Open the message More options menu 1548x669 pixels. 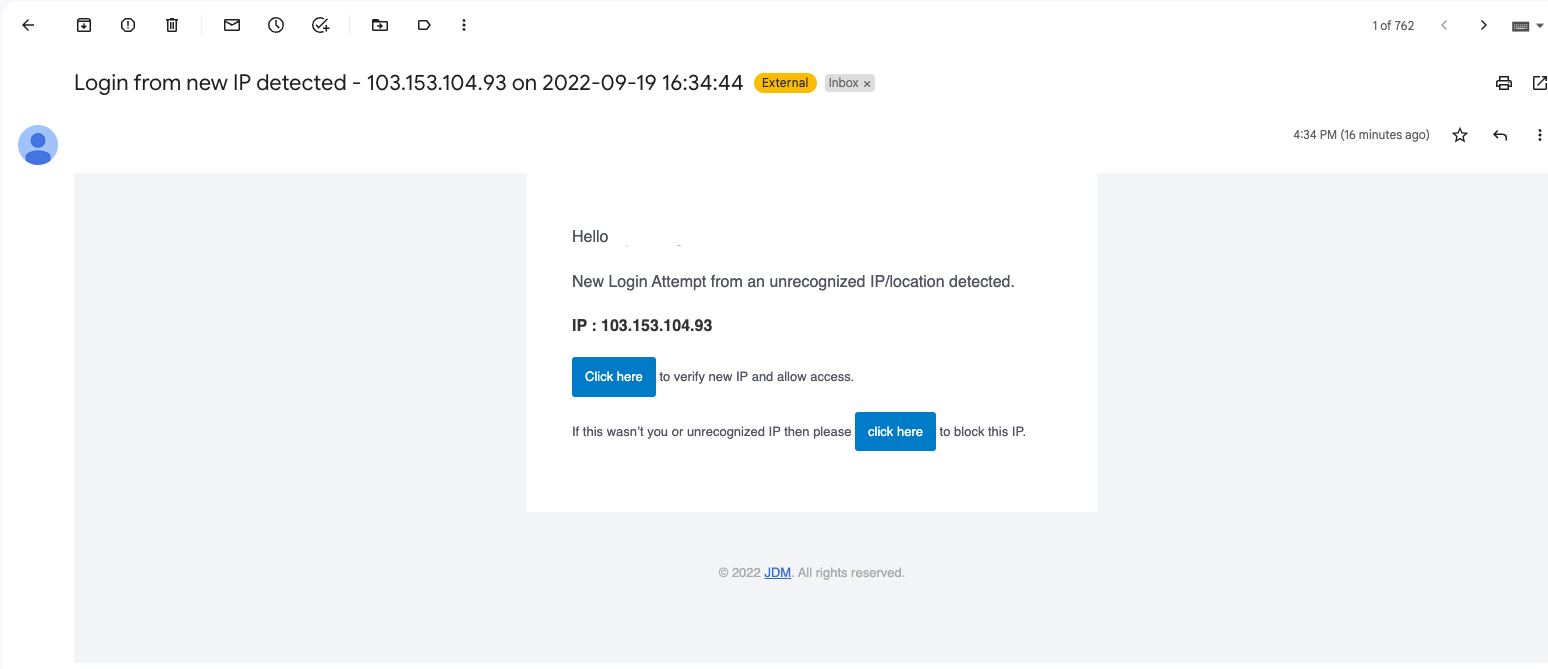click(x=1539, y=135)
